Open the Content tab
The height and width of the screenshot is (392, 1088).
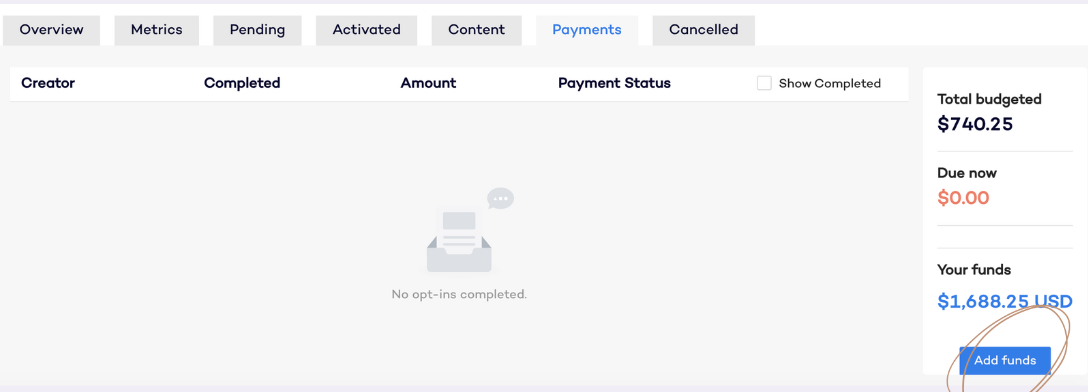click(477, 30)
